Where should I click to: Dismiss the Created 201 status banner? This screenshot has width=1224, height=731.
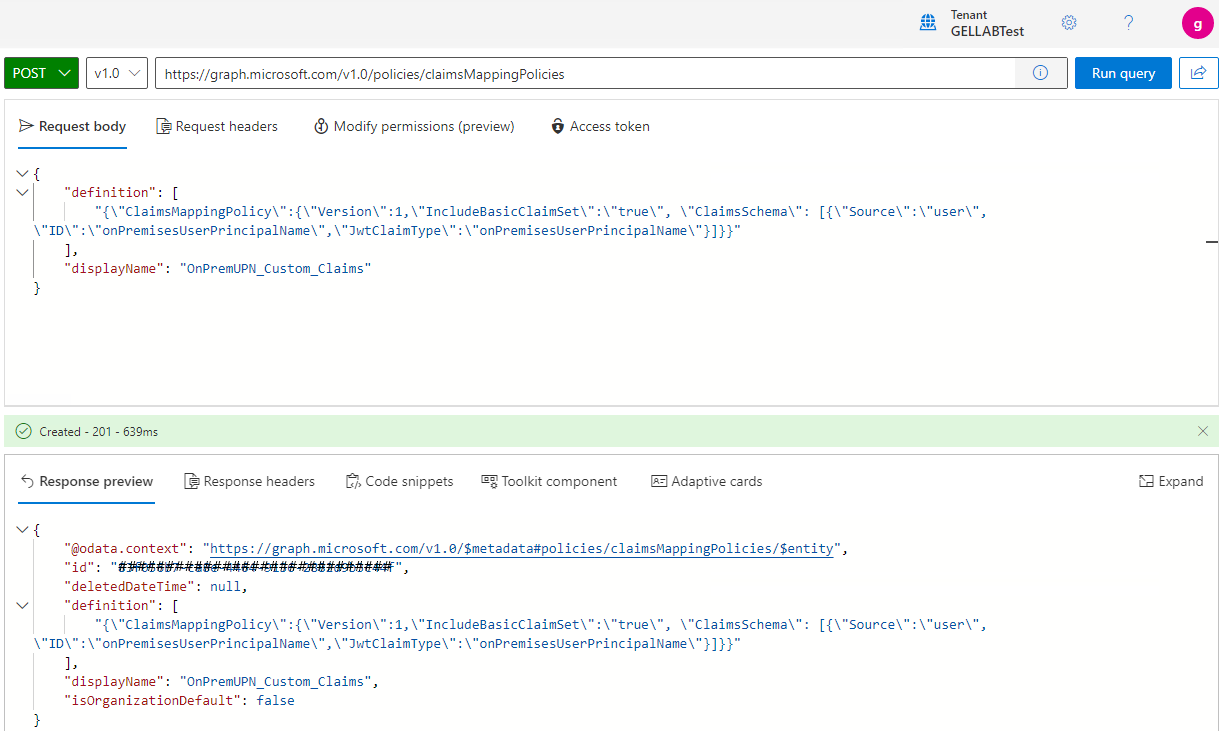pos(1203,431)
